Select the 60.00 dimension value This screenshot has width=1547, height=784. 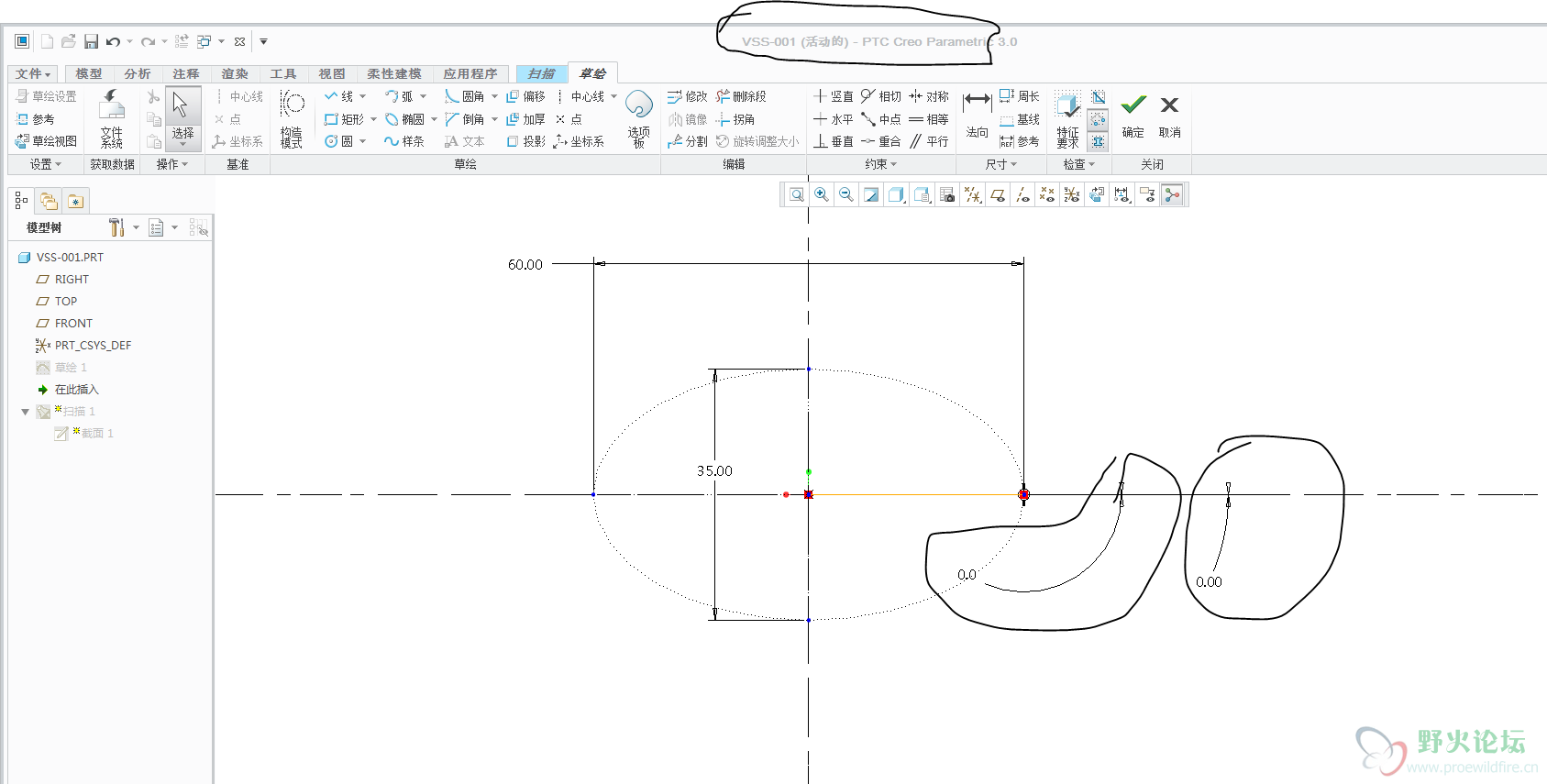[525, 264]
